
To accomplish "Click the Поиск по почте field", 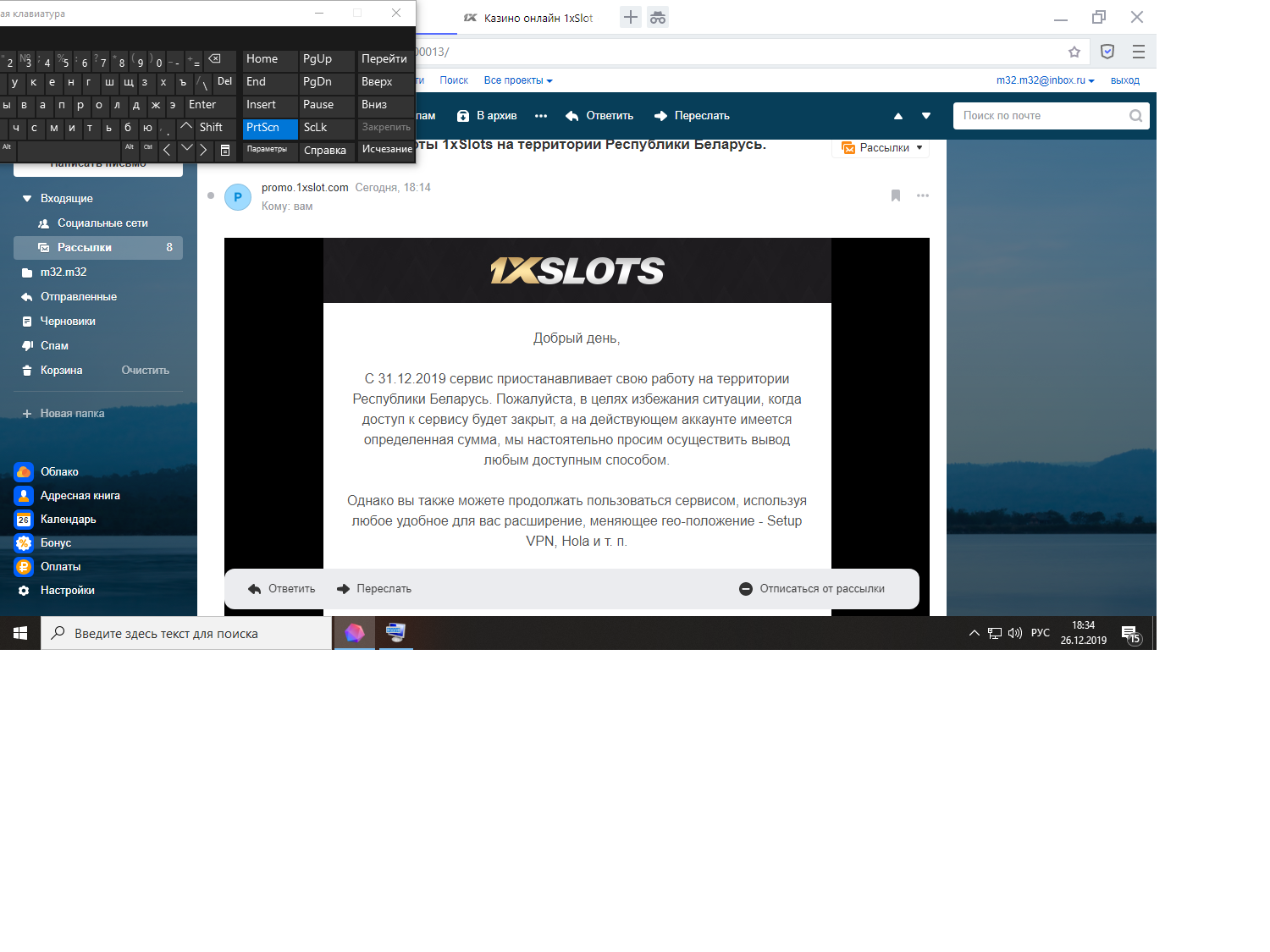I will click(1041, 116).
